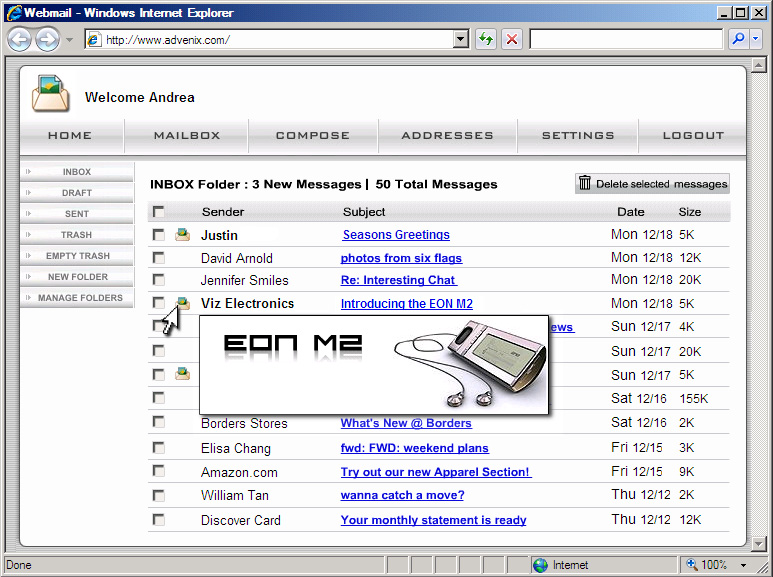
Task: Click the Subject column header
Action: (x=364, y=212)
